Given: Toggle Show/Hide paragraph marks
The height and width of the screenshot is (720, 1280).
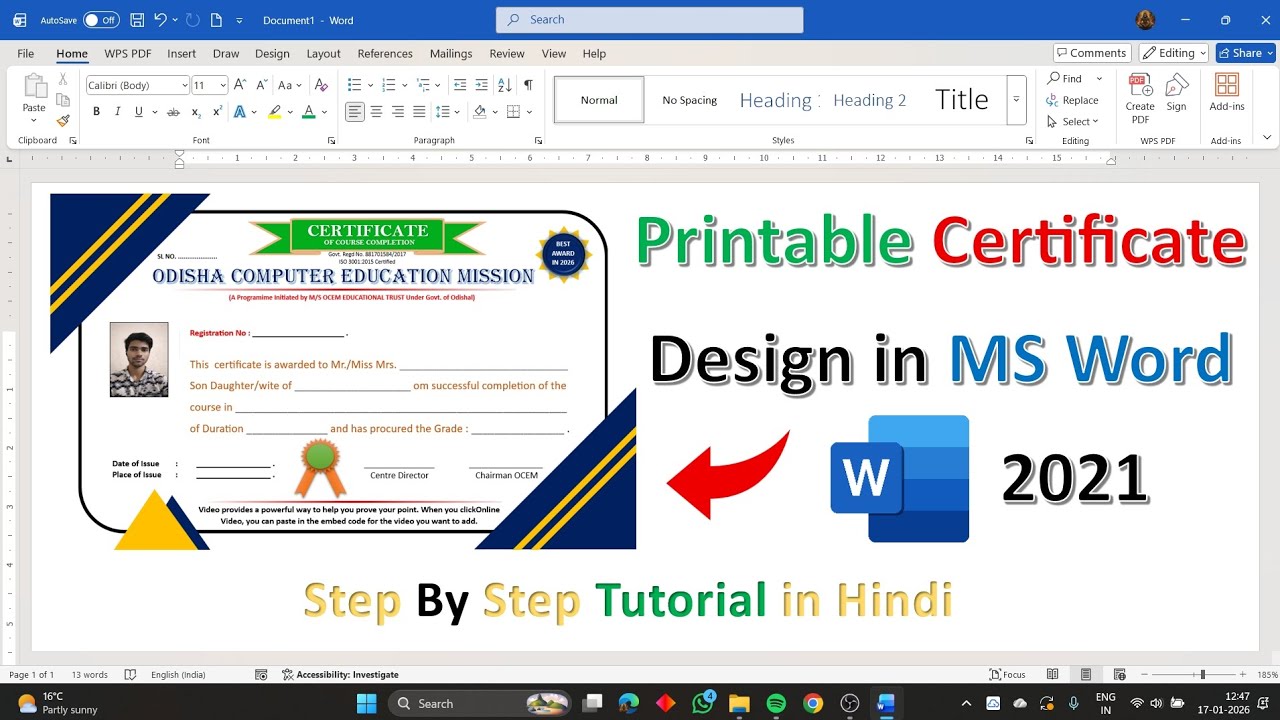Looking at the screenshot, I should [x=528, y=85].
